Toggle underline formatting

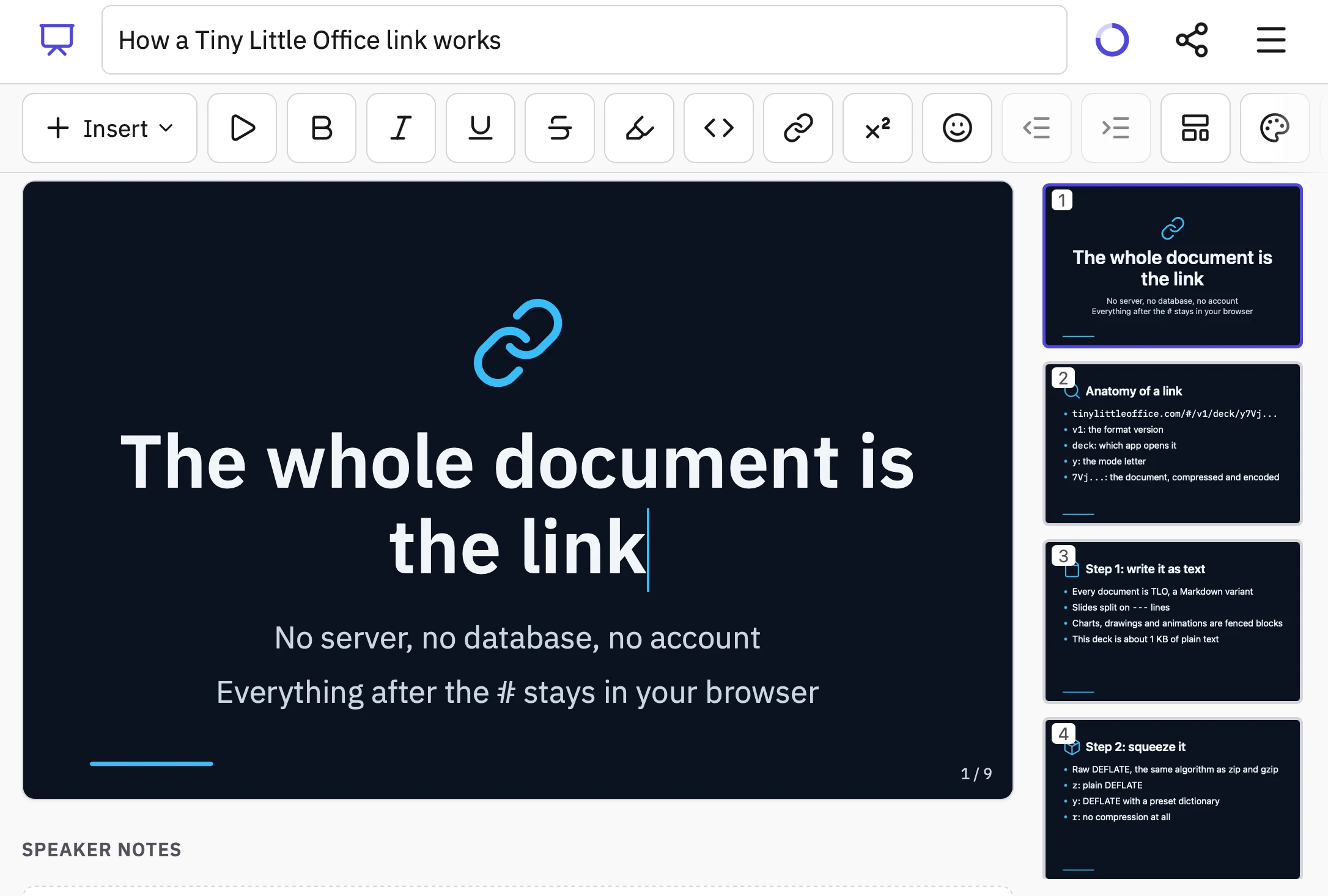pyautogui.click(x=481, y=128)
